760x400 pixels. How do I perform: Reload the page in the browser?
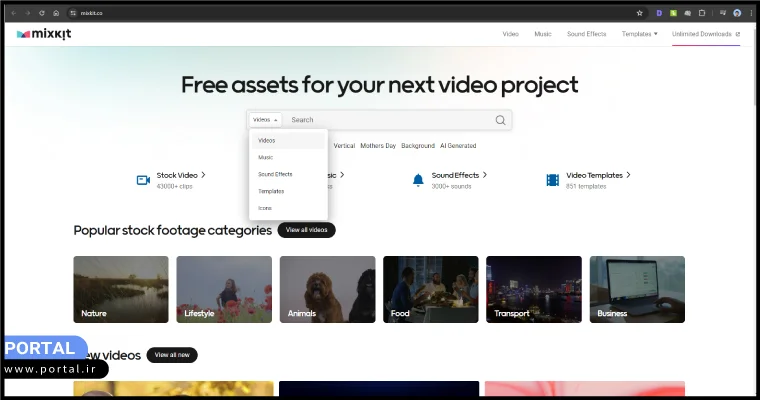click(41, 13)
